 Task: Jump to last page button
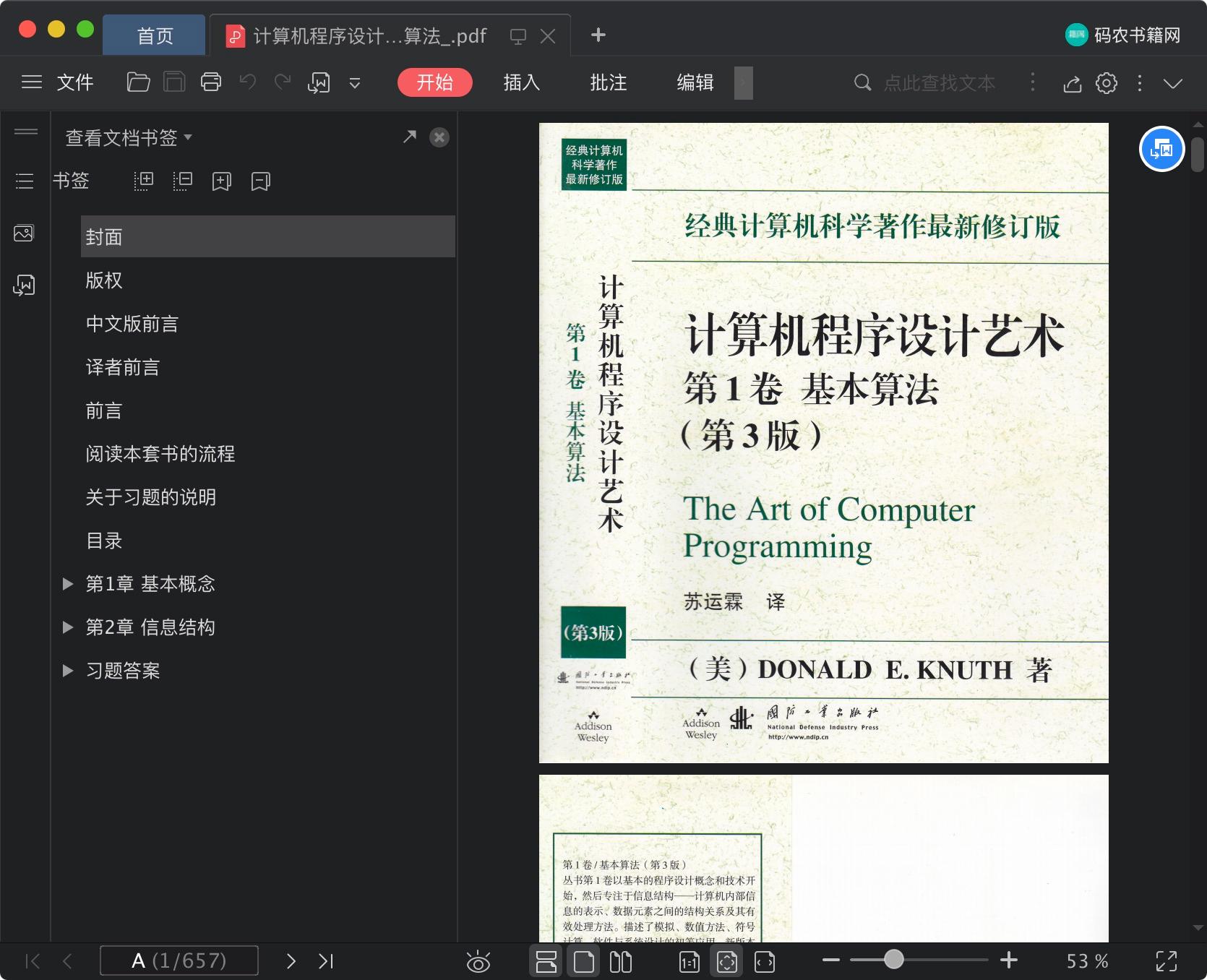(326, 961)
